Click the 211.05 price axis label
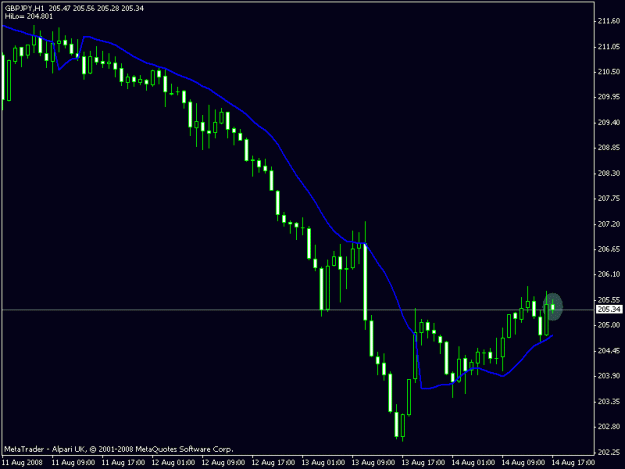Image resolution: width=625 pixels, height=469 pixels. [609, 47]
